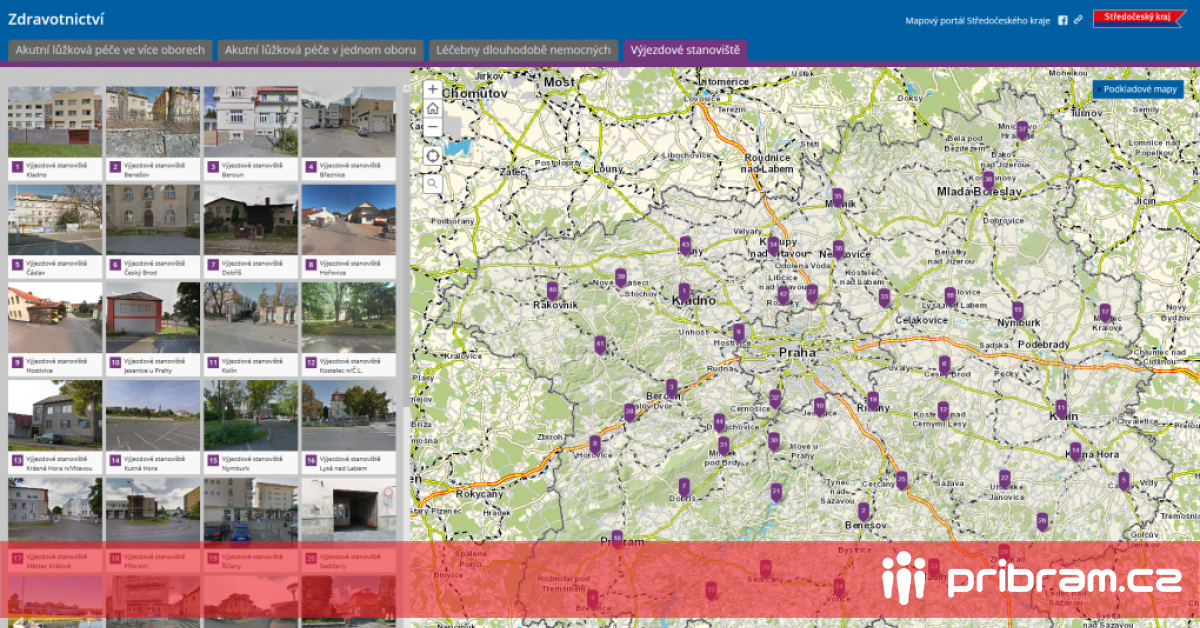Click the Středočeský kraj logo
This screenshot has width=1200, height=628.
pos(1139,17)
